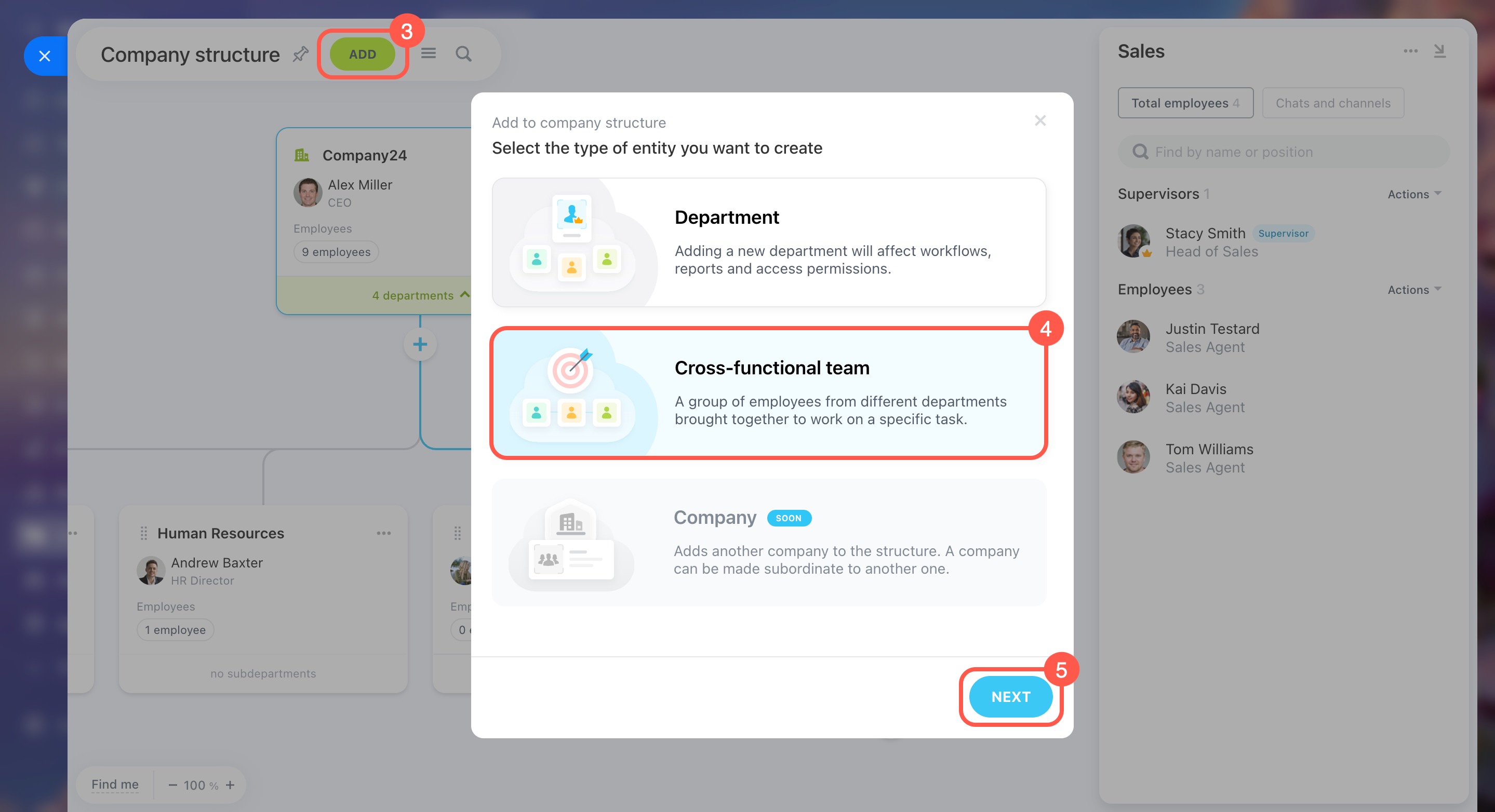Screen dimensions: 1495x812
Task: Click the green ADD button
Action: tap(362, 54)
